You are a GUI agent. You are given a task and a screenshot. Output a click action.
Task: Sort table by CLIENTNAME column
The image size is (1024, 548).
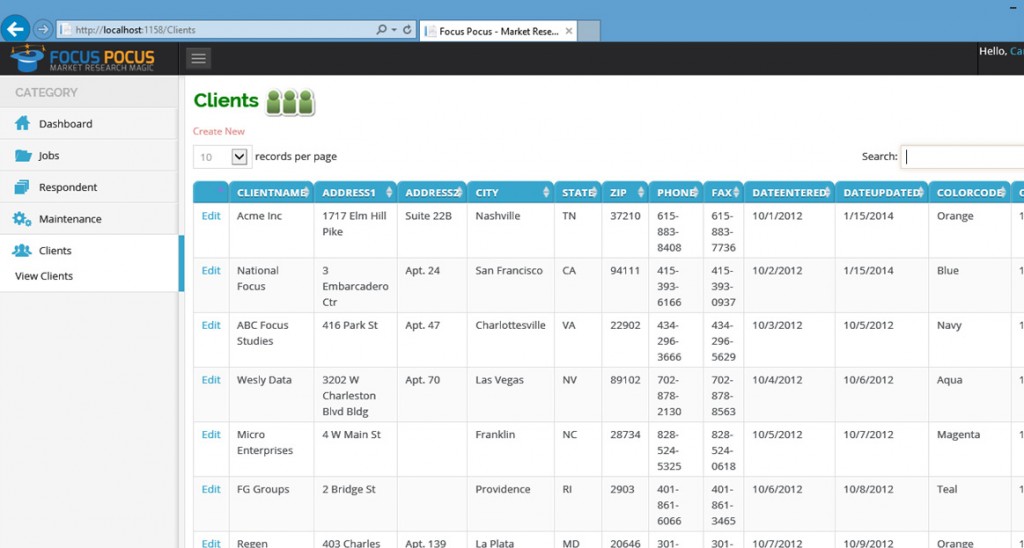point(272,192)
